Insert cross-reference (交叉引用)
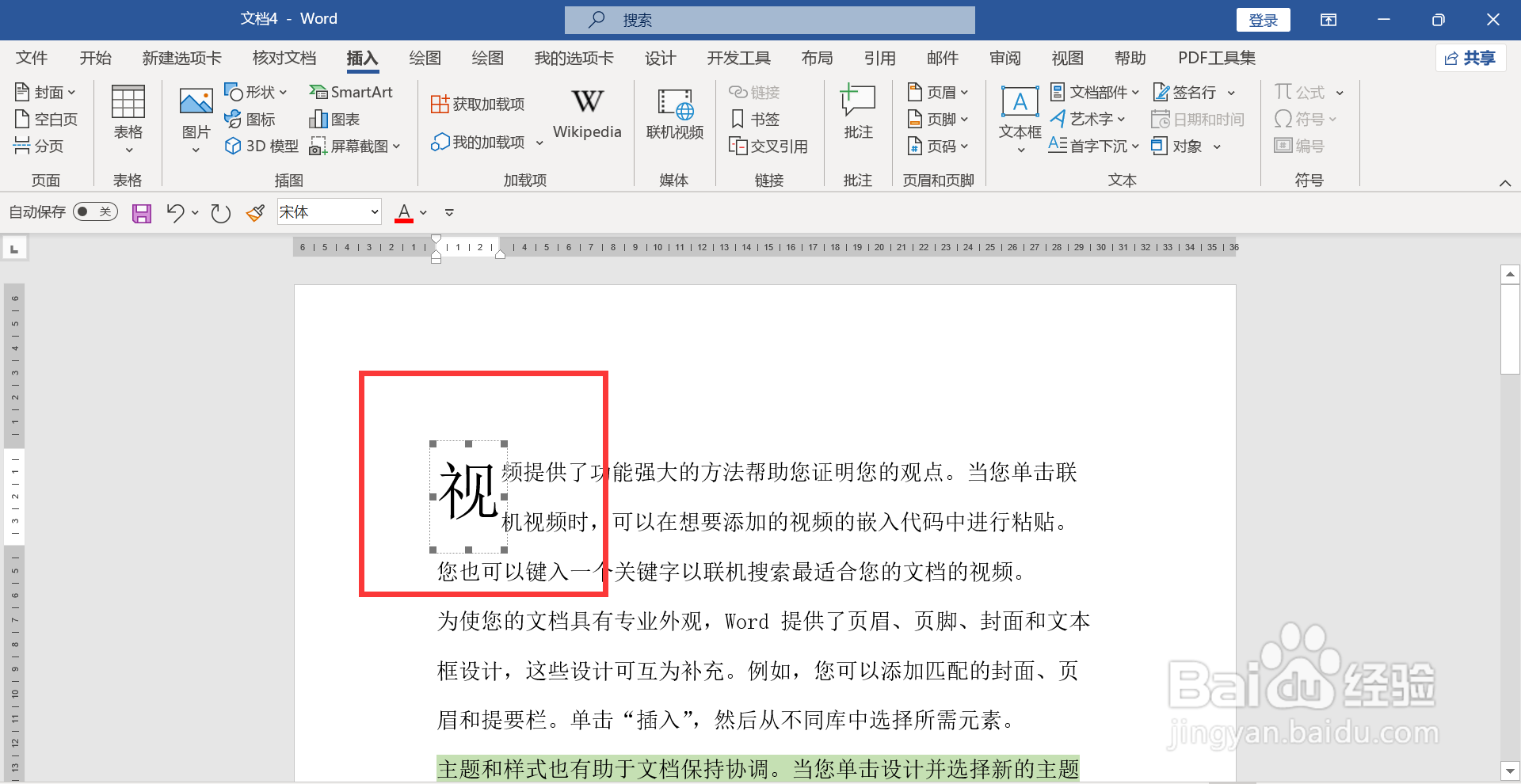 coord(768,147)
